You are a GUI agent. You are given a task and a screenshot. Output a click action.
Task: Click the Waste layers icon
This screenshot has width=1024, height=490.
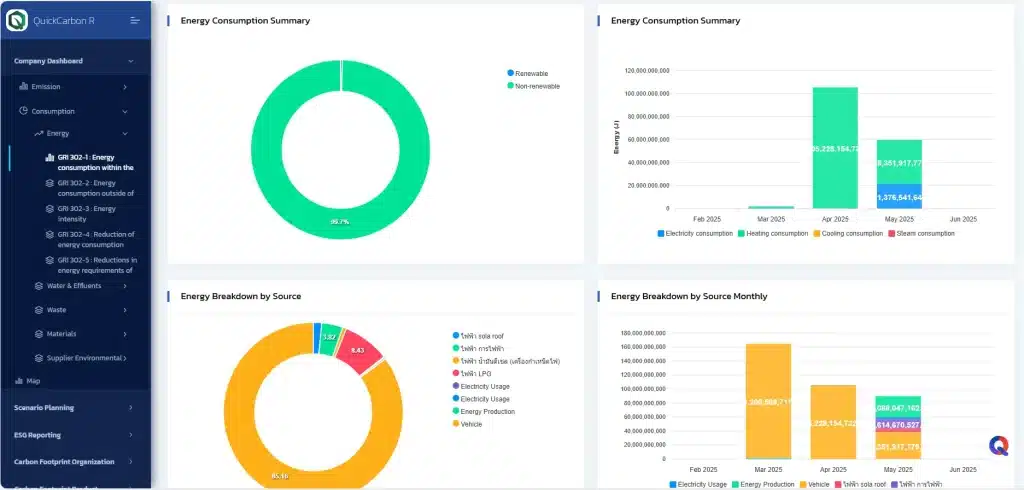39,310
